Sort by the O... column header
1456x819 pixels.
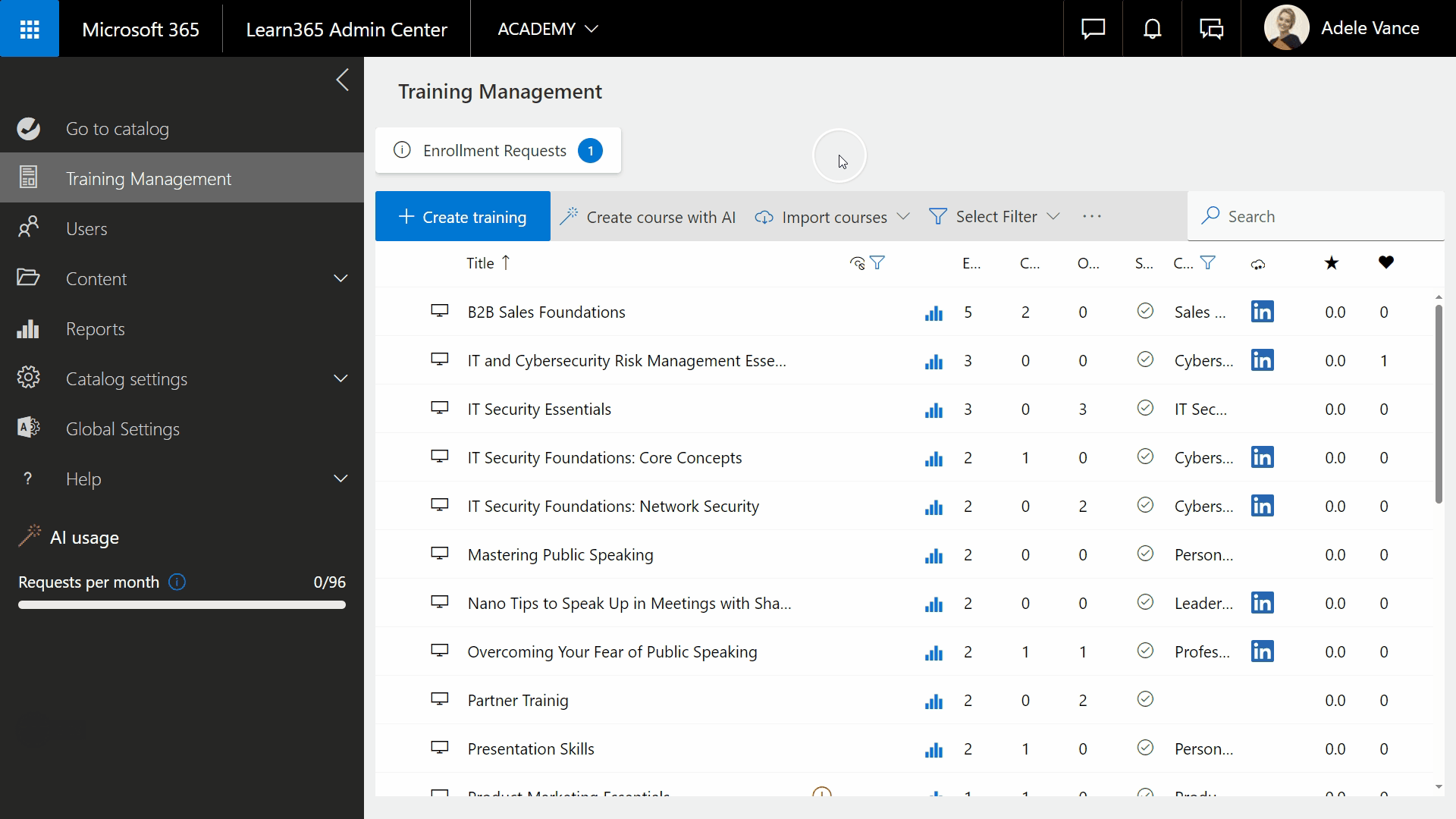click(1087, 263)
